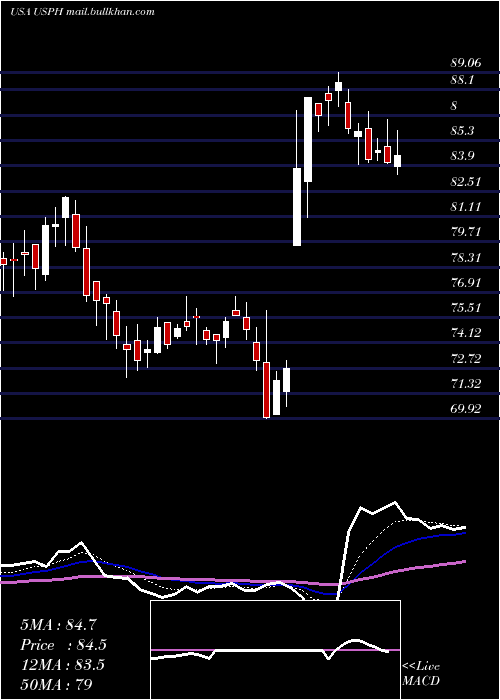The image size is (500, 700).
Task: Select the 78.31 price axis label
Action: point(466,258)
